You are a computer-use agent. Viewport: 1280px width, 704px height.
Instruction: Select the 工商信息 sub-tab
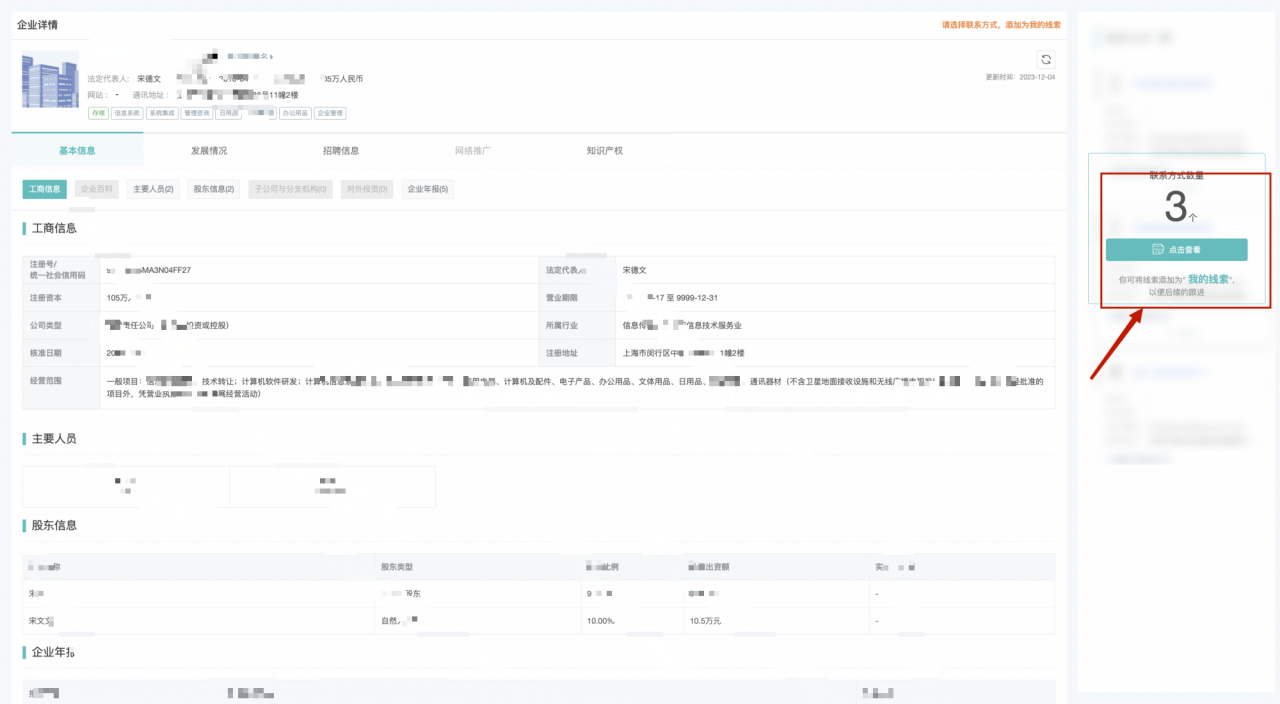45,189
